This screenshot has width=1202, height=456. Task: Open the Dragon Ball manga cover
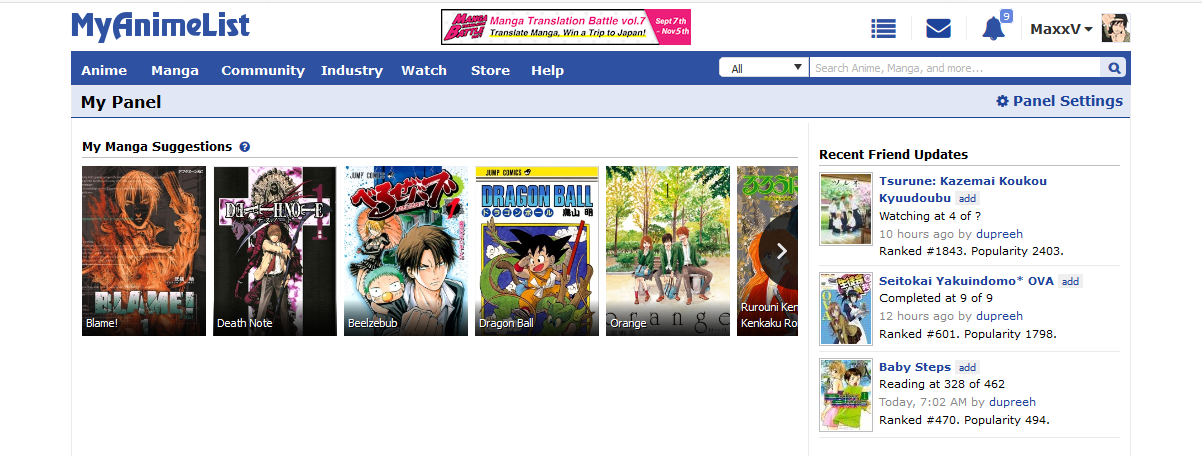(x=537, y=251)
